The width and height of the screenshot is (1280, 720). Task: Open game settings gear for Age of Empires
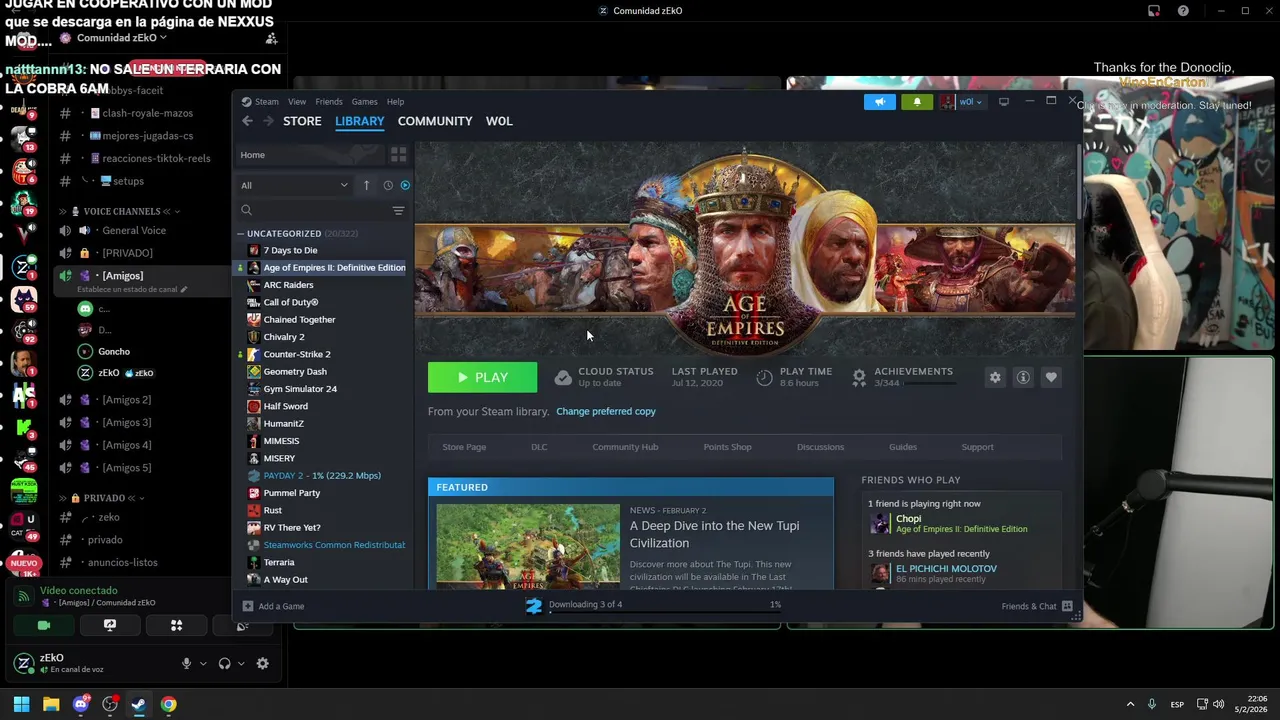[994, 377]
